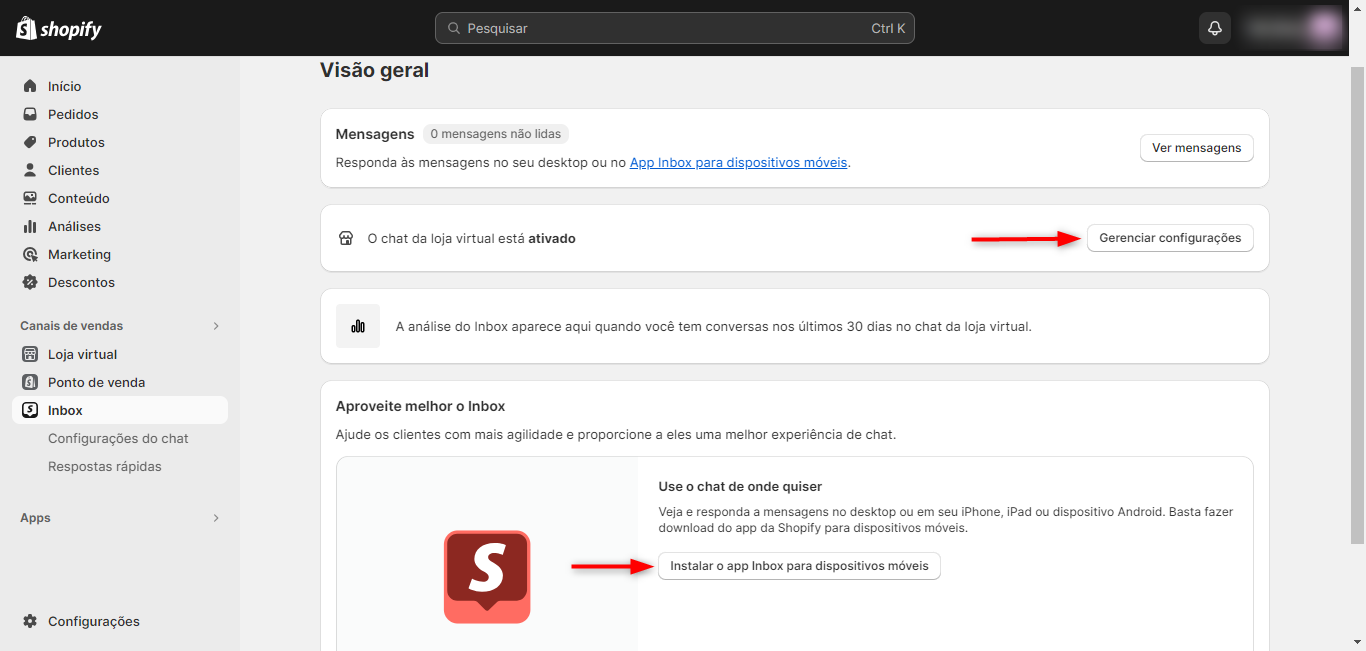This screenshot has height=651, width=1366.
Task: Open Análises via the bar chart icon
Action: [30, 226]
